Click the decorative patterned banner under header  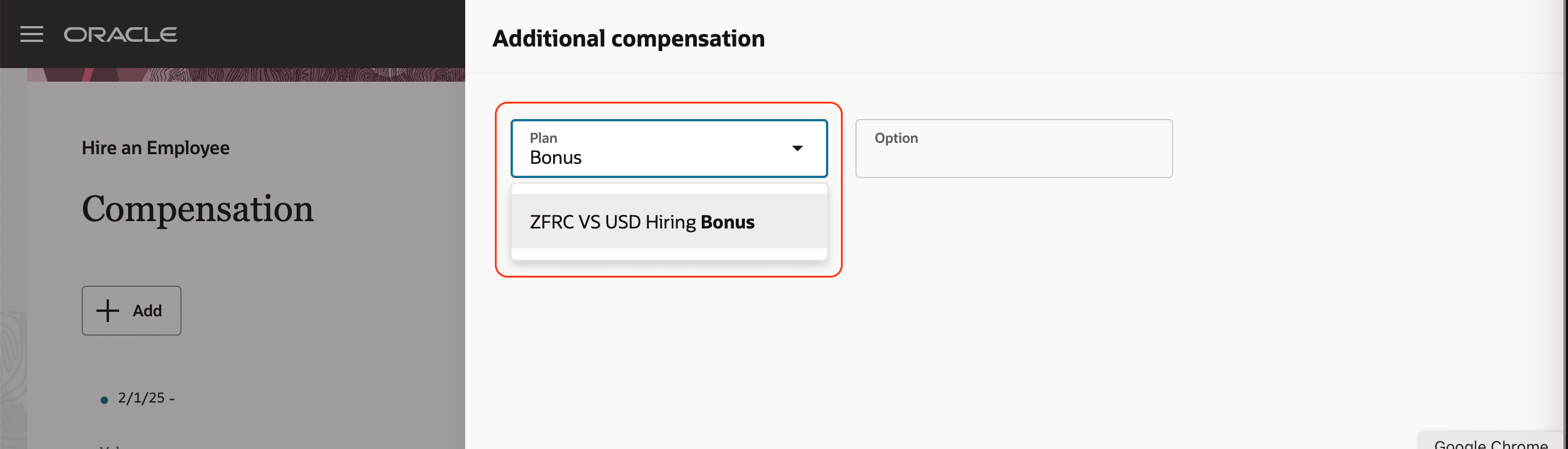point(246,75)
